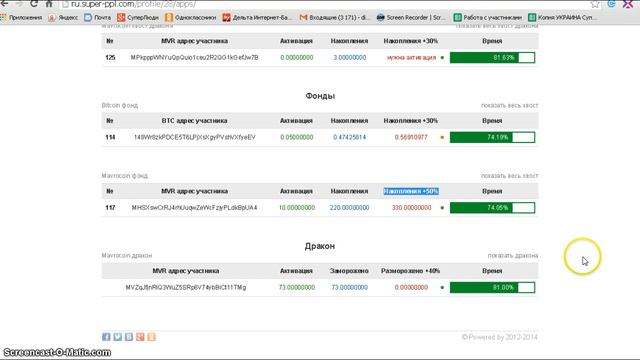Click the 0.56910977 accumulation +30% value
The image size is (640, 360).
tap(411, 137)
